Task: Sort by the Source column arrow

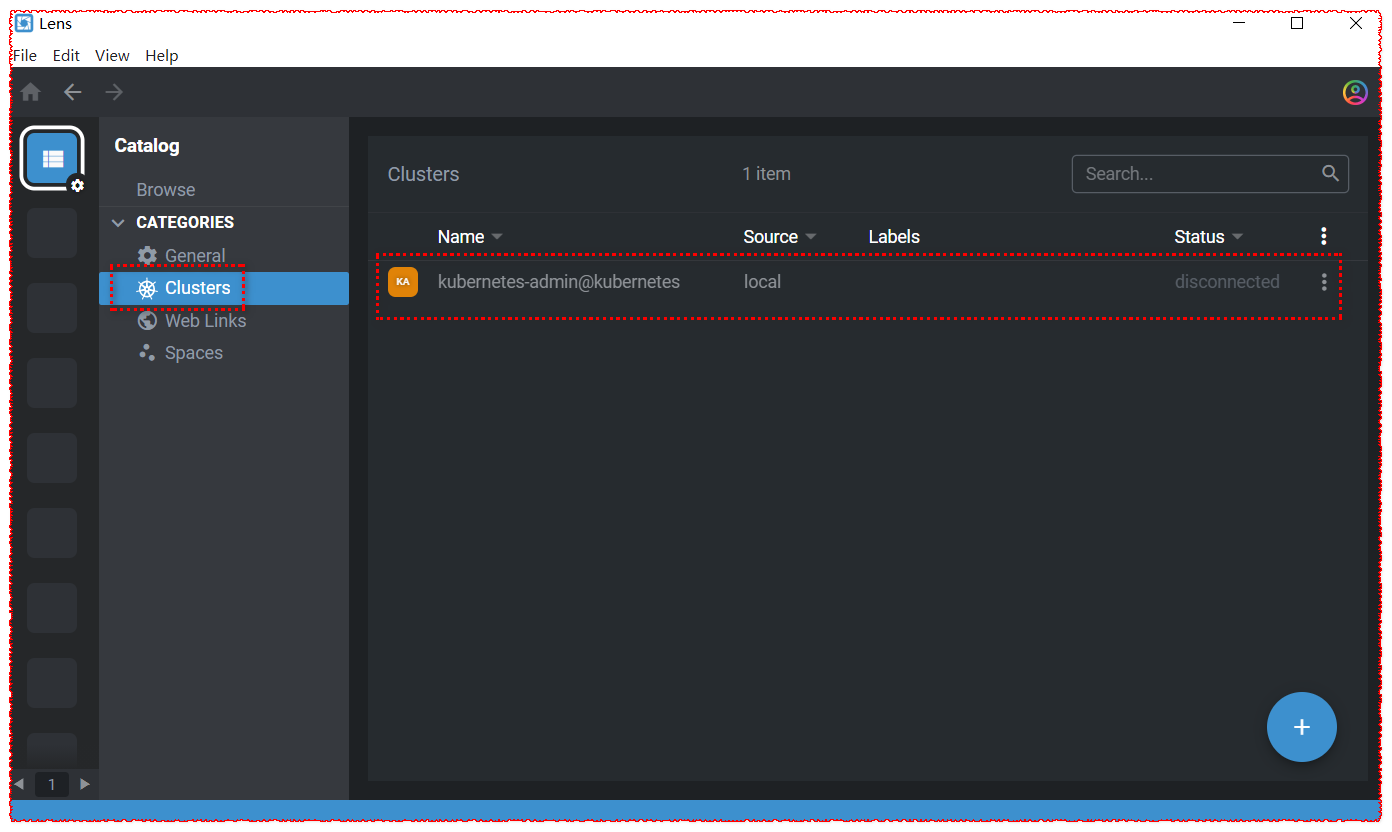Action: 811,237
